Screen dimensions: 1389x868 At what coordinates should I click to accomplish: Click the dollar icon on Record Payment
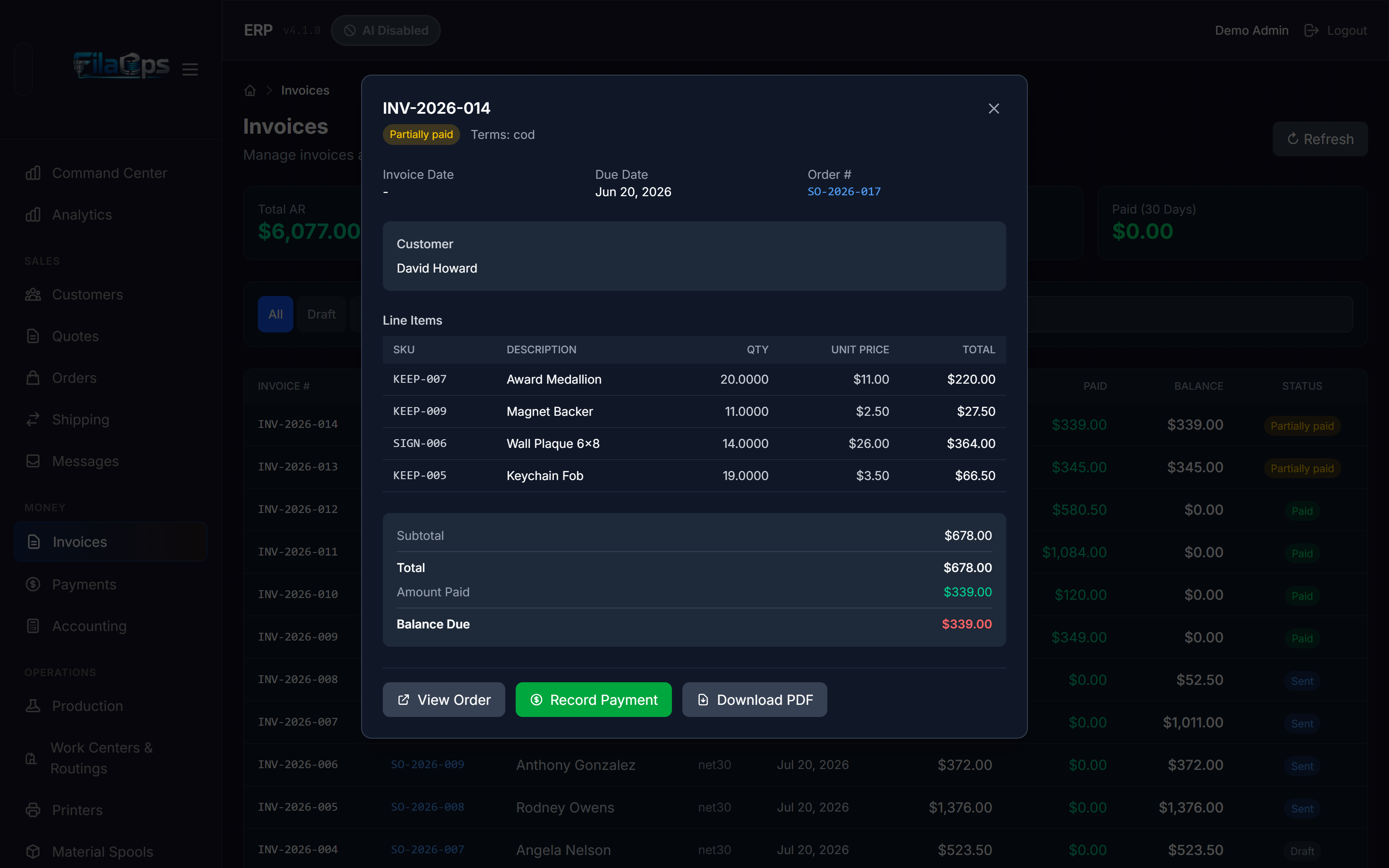pyautogui.click(x=536, y=699)
